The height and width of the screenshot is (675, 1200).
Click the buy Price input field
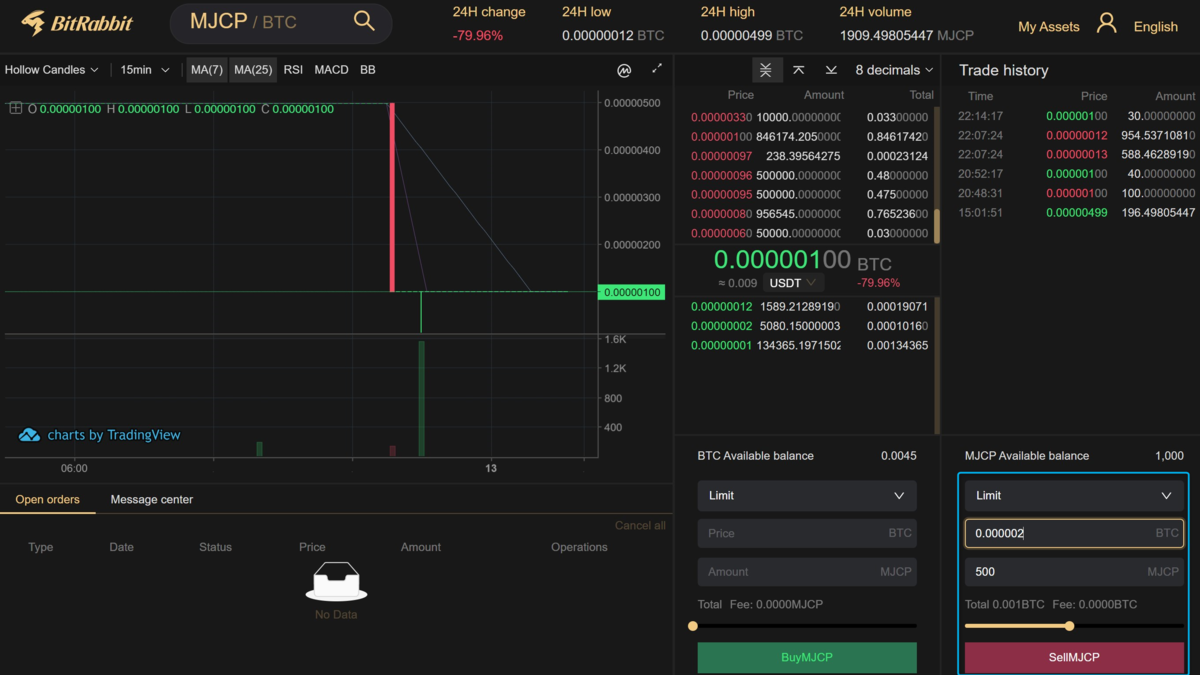806,533
